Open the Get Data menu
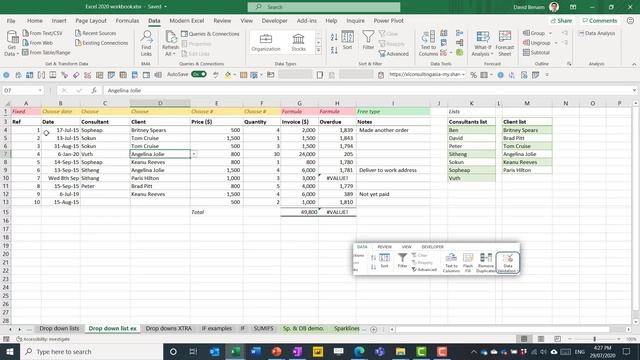 point(11,43)
